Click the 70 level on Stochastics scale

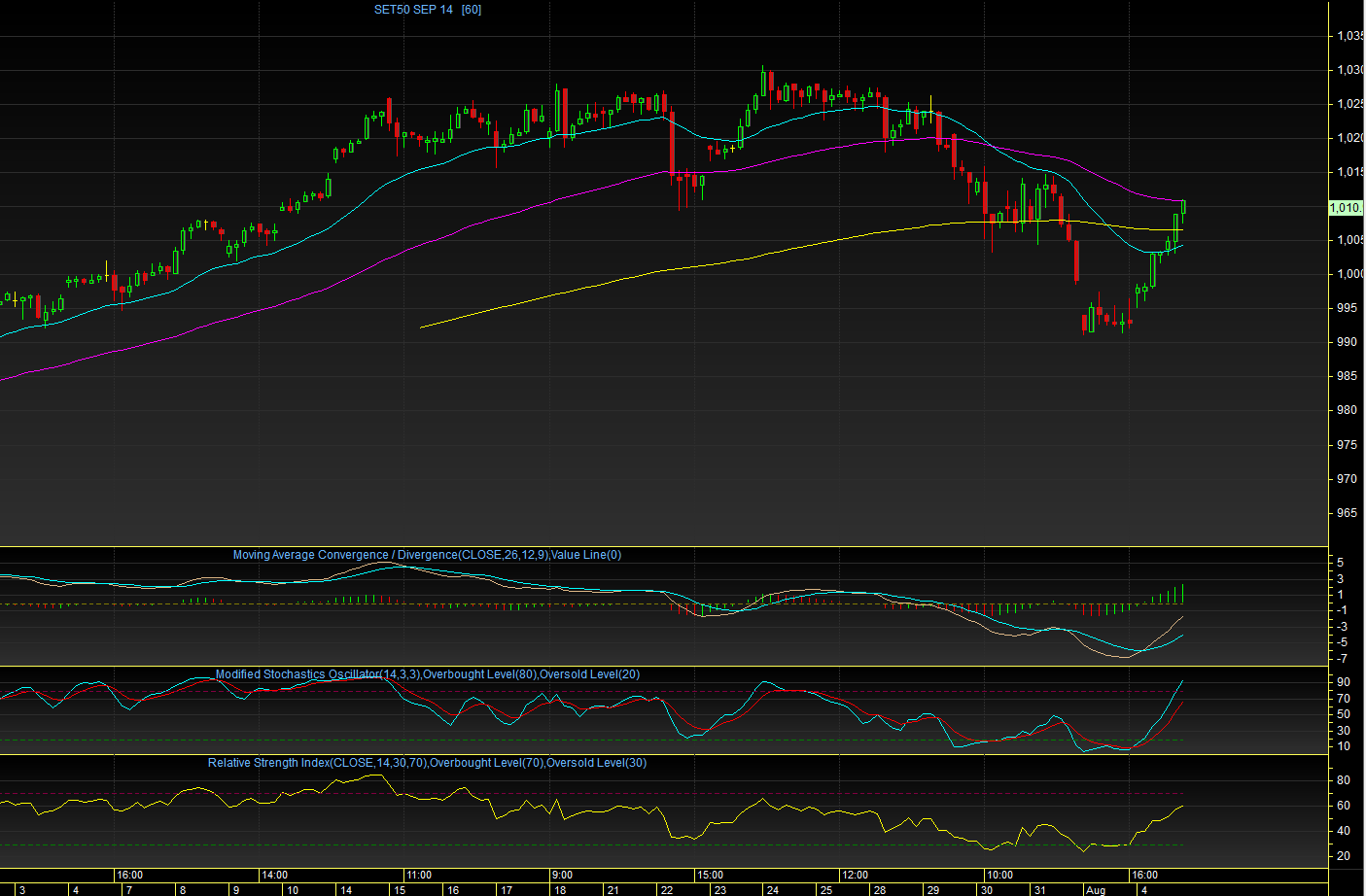(x=1344, y=699)
